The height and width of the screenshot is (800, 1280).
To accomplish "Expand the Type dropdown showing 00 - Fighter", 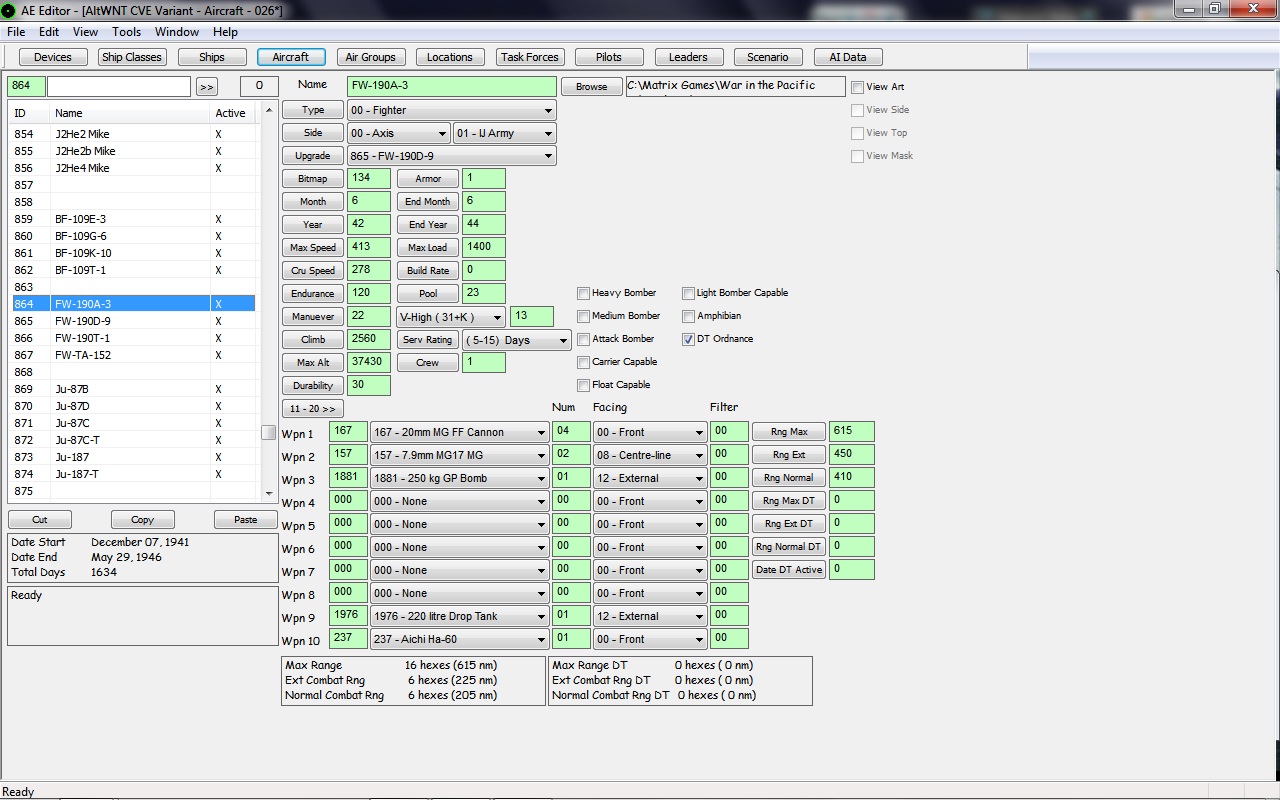I will [x=452, y=111].
